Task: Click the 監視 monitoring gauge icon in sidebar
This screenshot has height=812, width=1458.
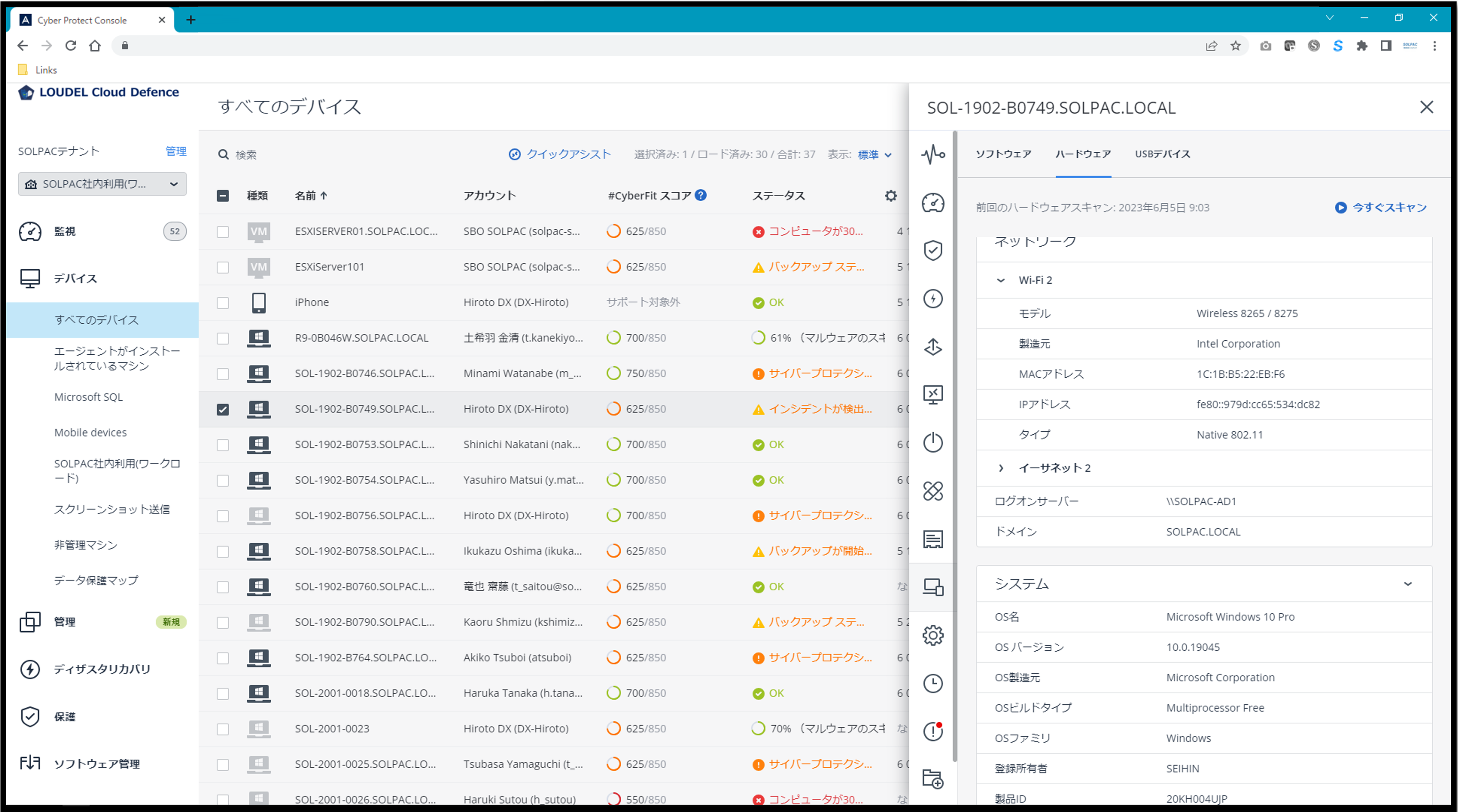Action: coord(30,232)
